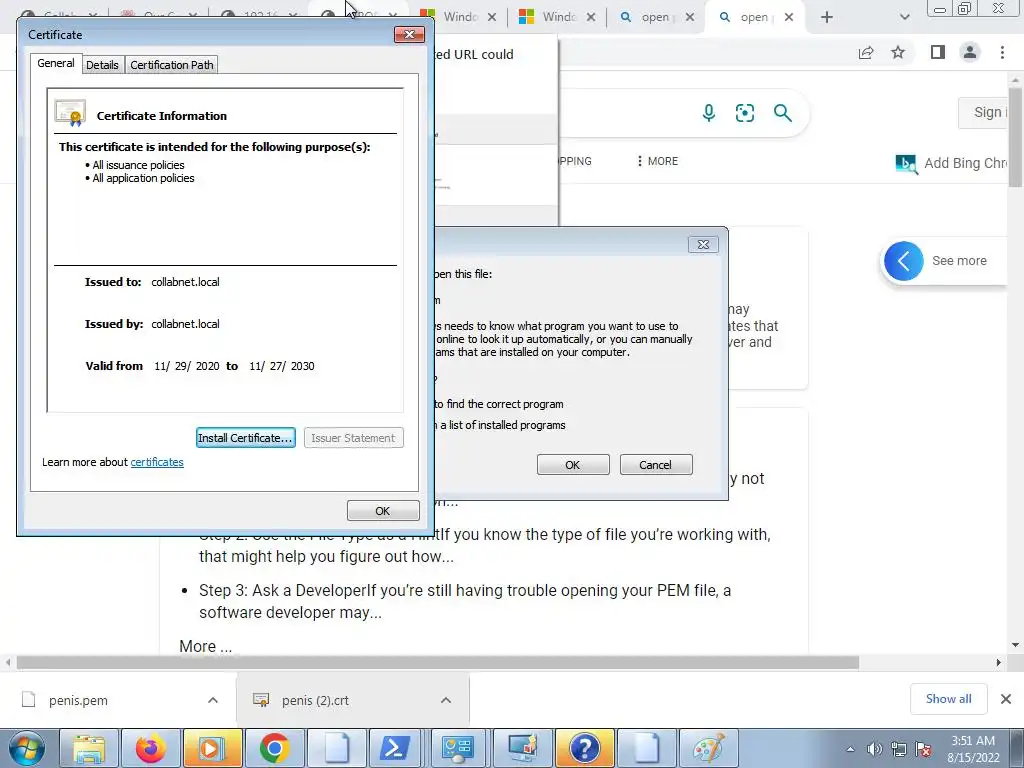The width and height of the screenshot is (1024, 768).
Task: Close the Certificate dialog
Action: pos(409,35)
